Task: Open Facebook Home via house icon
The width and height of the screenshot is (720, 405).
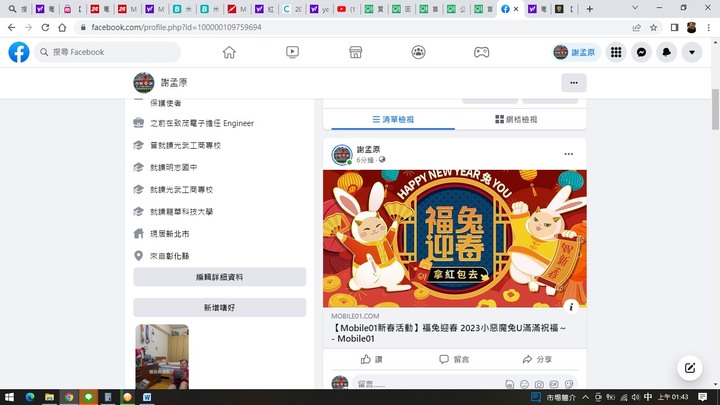Action: click(229, 52)
